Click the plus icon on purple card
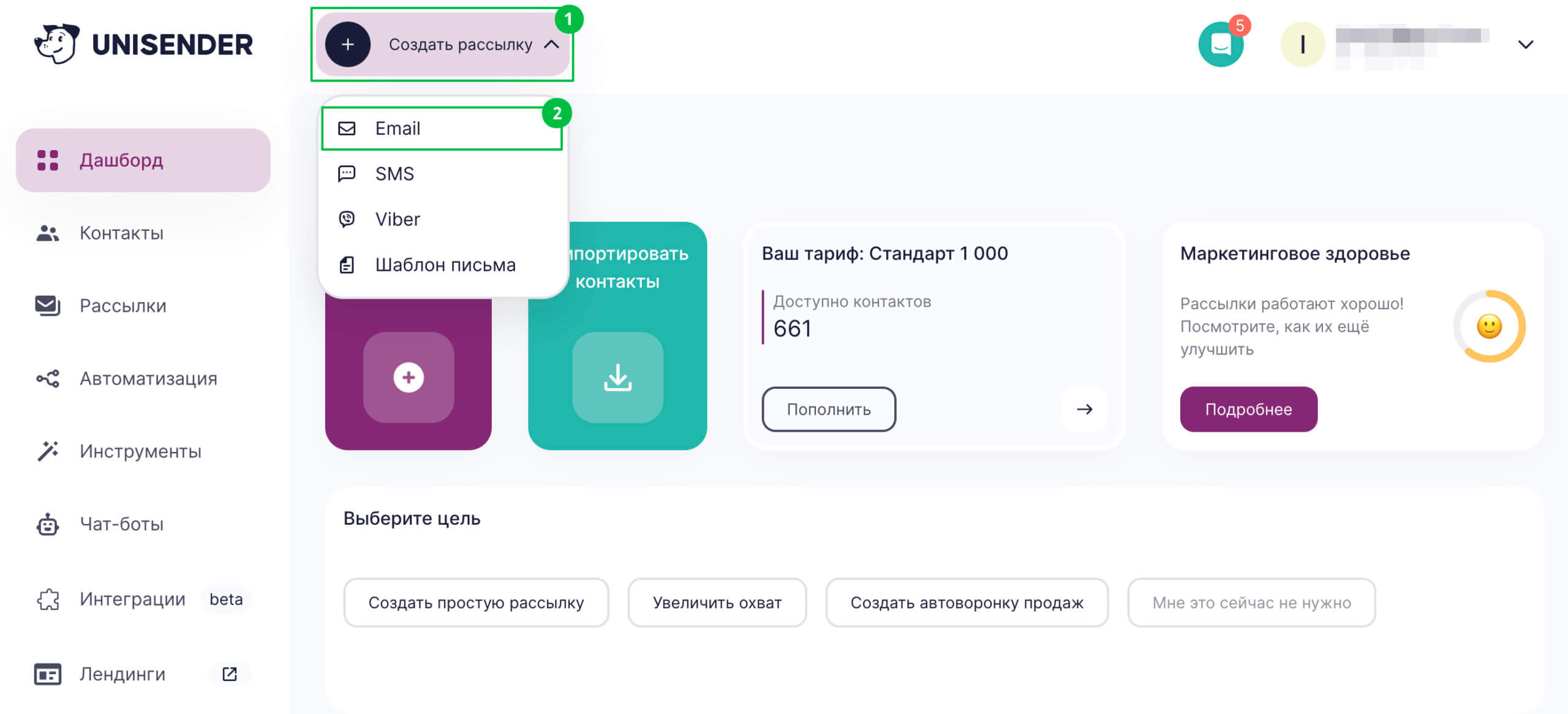 408,377
